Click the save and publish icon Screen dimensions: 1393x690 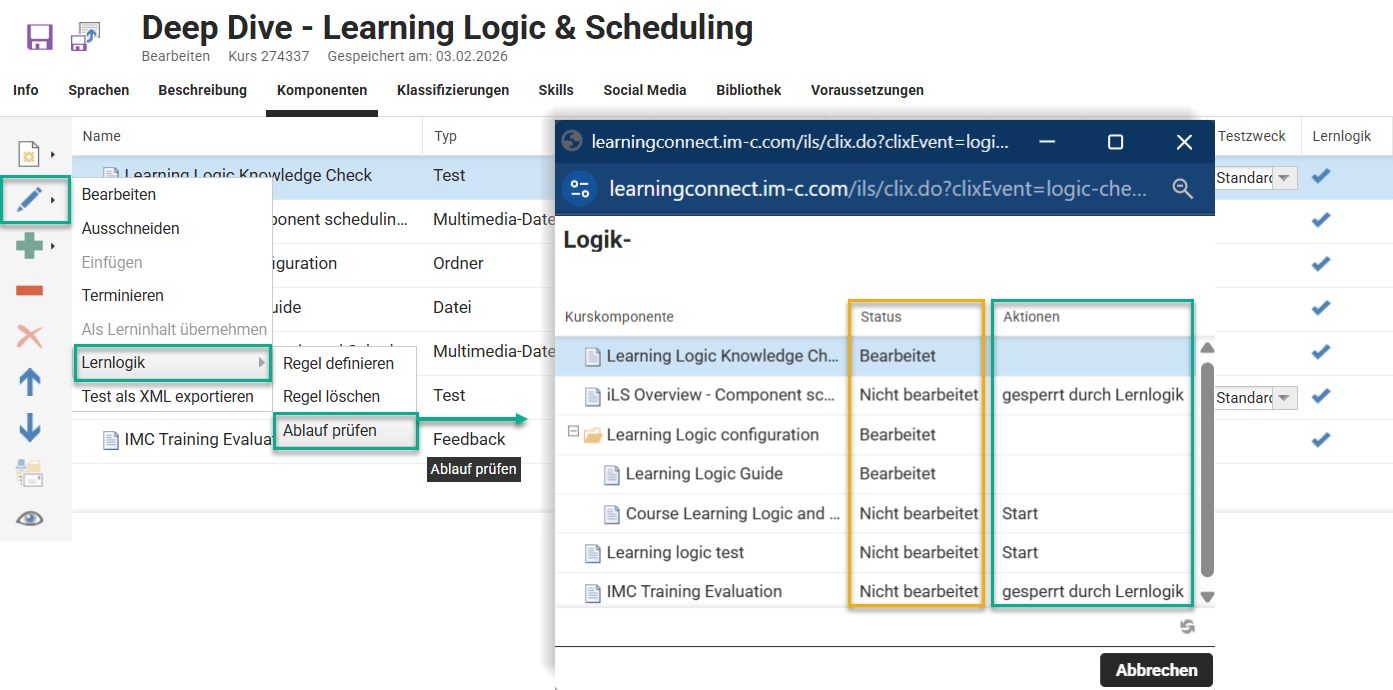85,37
